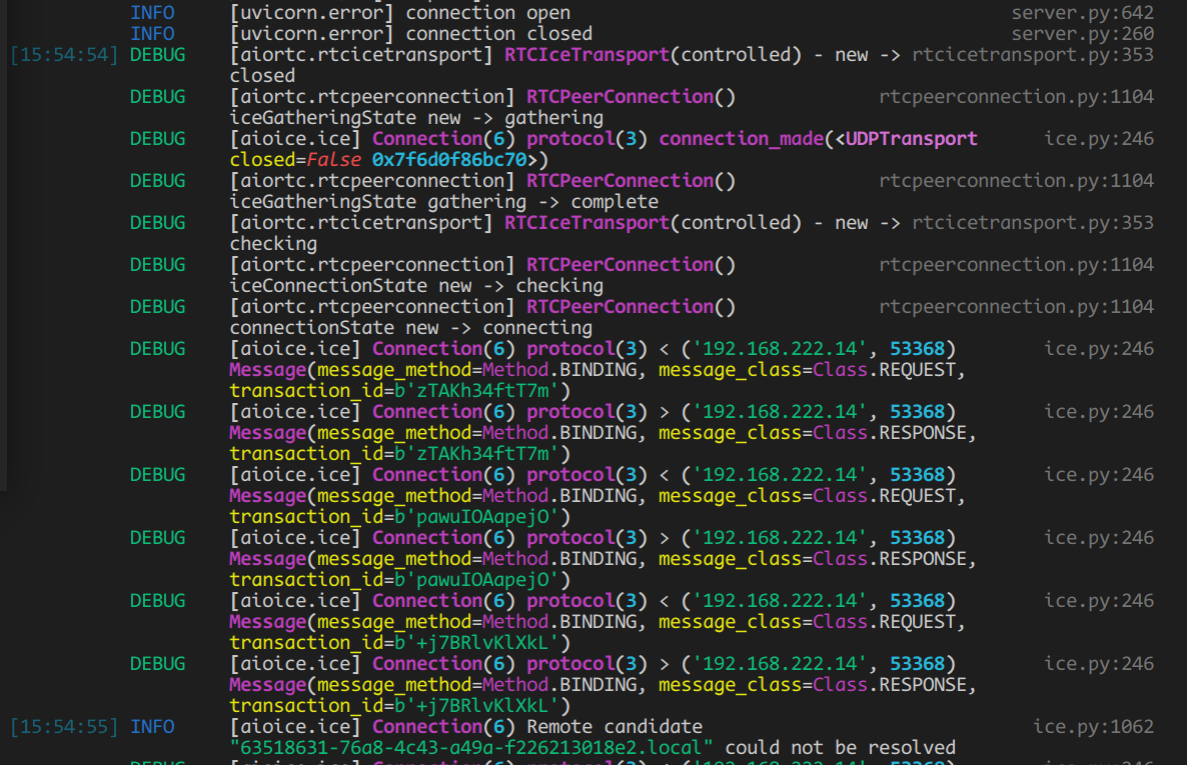Screen dimensions: 1187x765
Task: Select the timestamp 15:54:55
Action: pos(63,726)
